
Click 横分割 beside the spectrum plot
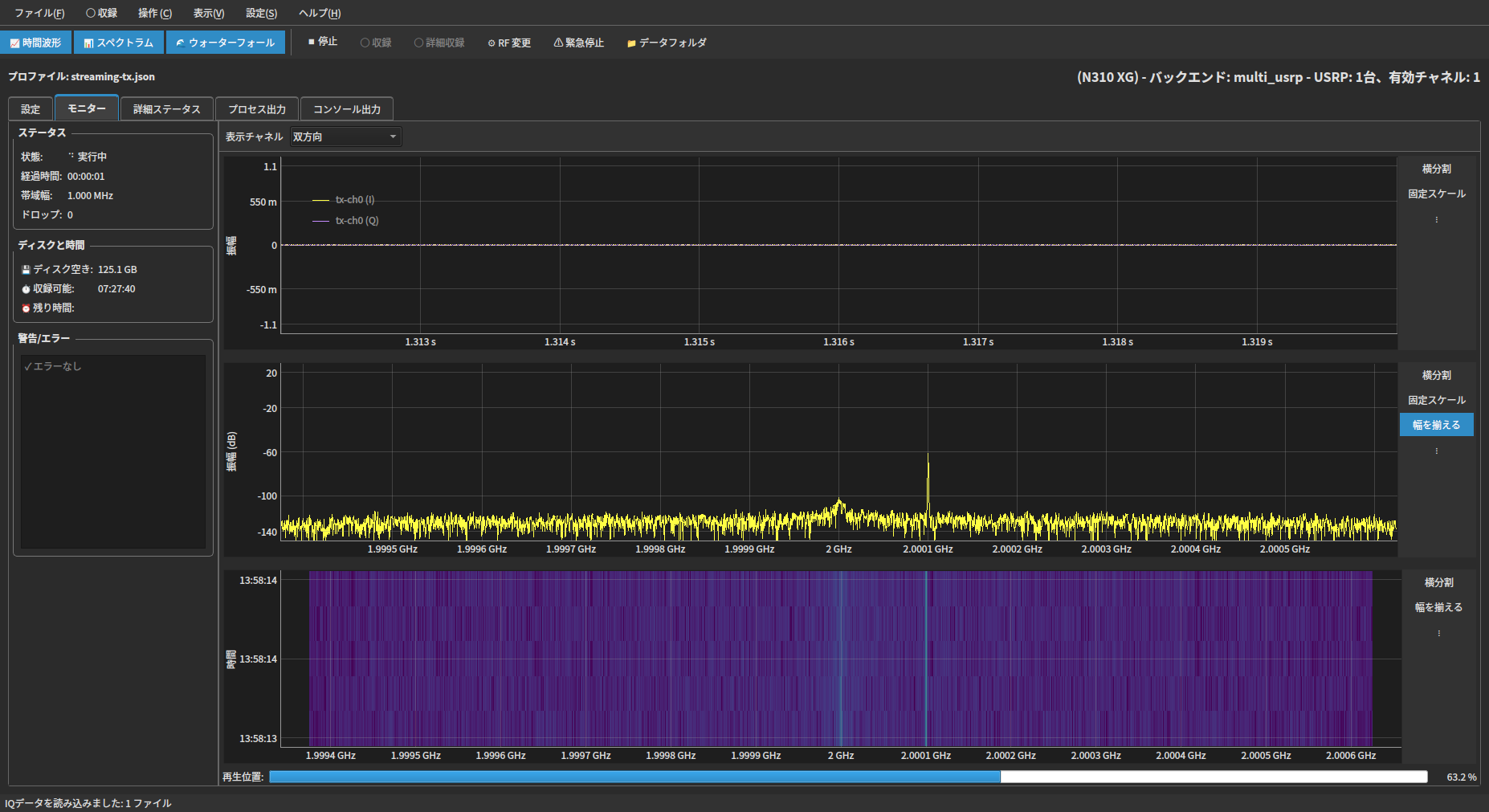(x=1437, y=375)
